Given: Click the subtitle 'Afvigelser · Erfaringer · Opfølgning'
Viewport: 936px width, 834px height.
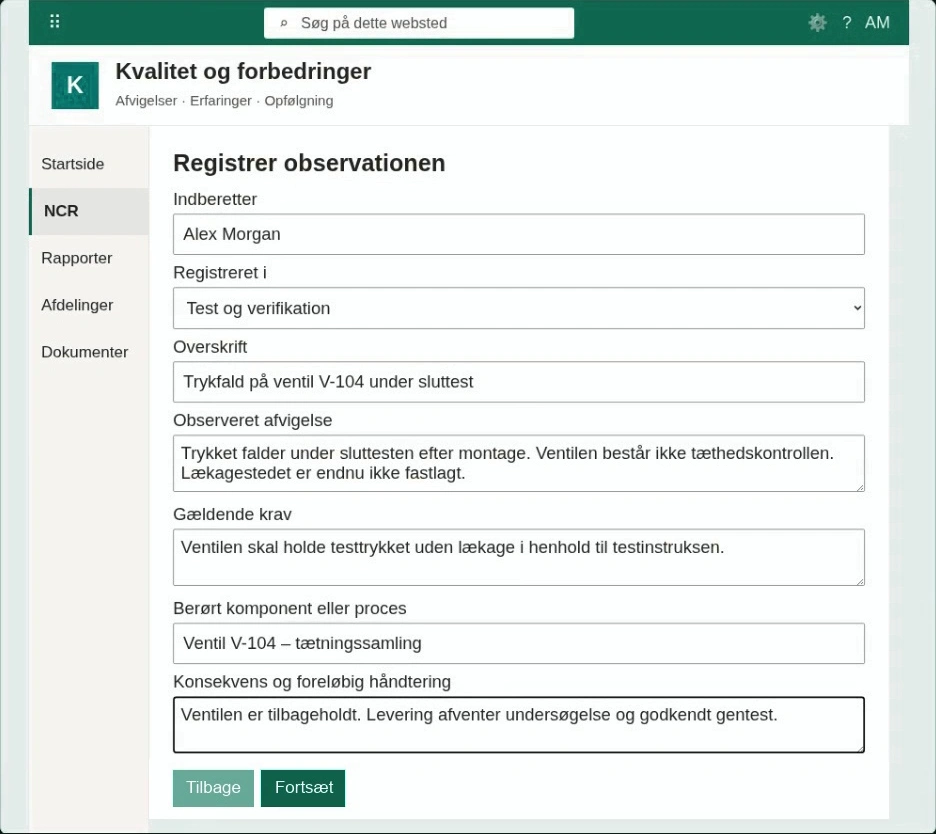Looking at the screenshot, I should pos(224,101).
